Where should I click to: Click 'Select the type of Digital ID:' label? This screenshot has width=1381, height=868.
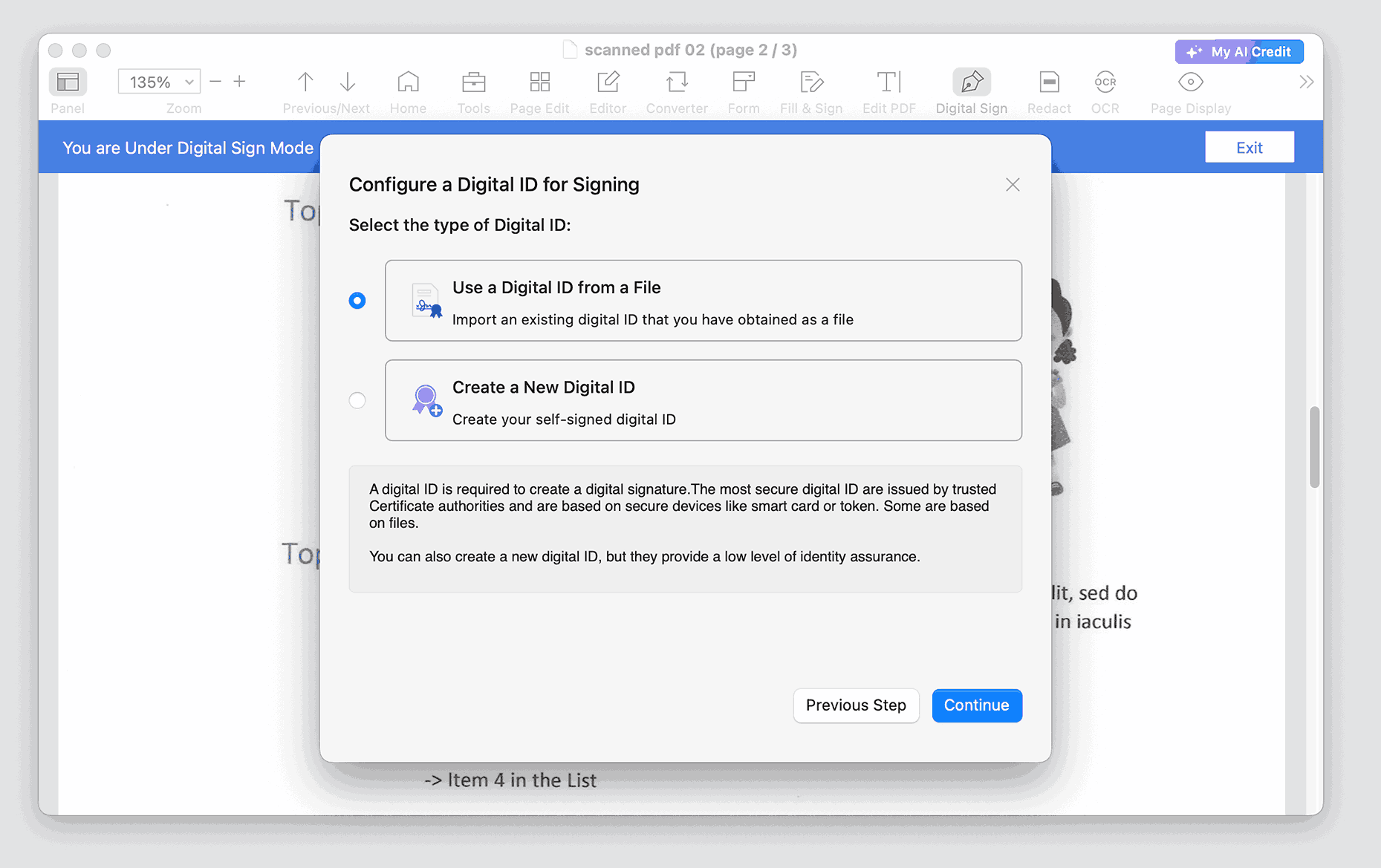point(460,225)
